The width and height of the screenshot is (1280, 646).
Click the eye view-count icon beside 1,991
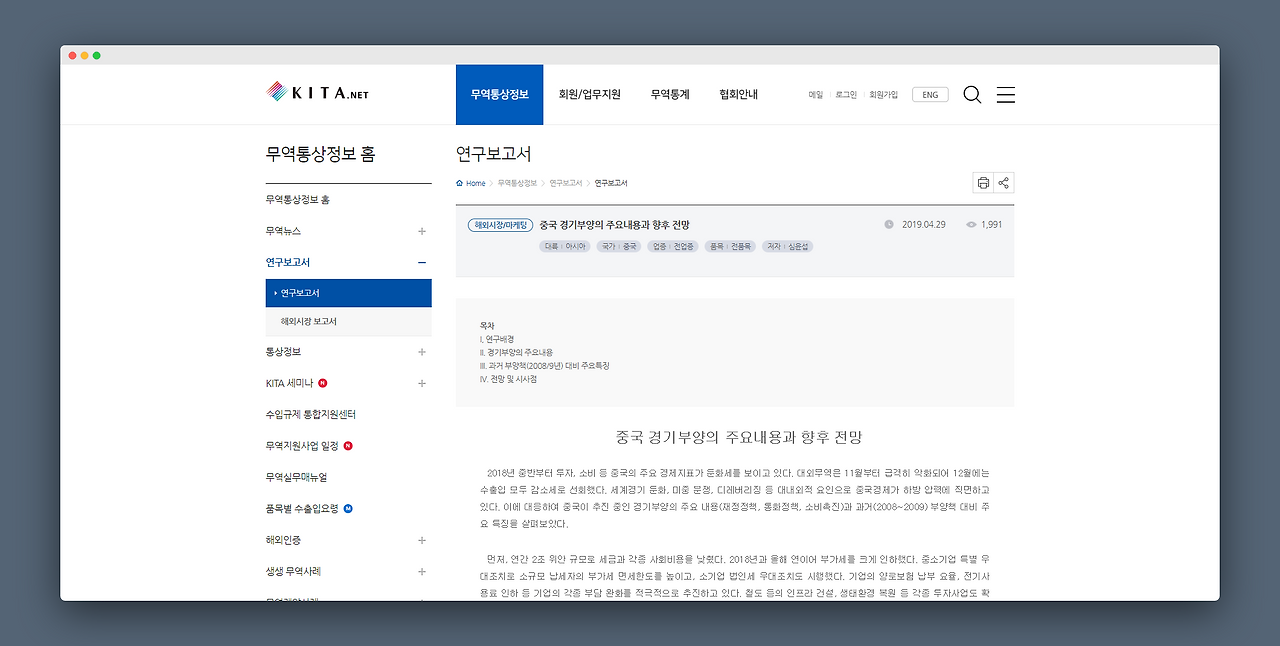click(971, 224)
